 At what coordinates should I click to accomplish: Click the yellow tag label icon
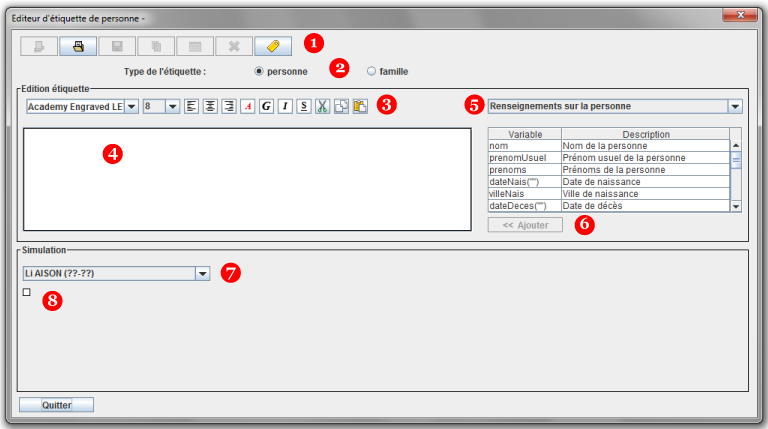point(273,47)
